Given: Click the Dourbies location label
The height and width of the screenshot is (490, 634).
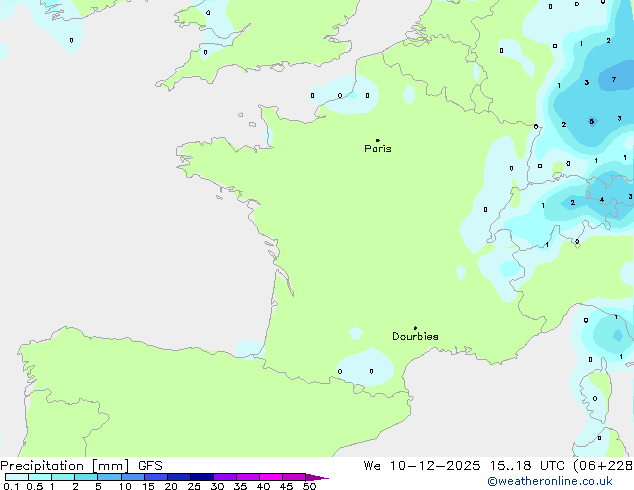Looking at the screenshot, I should click(415, 336).
